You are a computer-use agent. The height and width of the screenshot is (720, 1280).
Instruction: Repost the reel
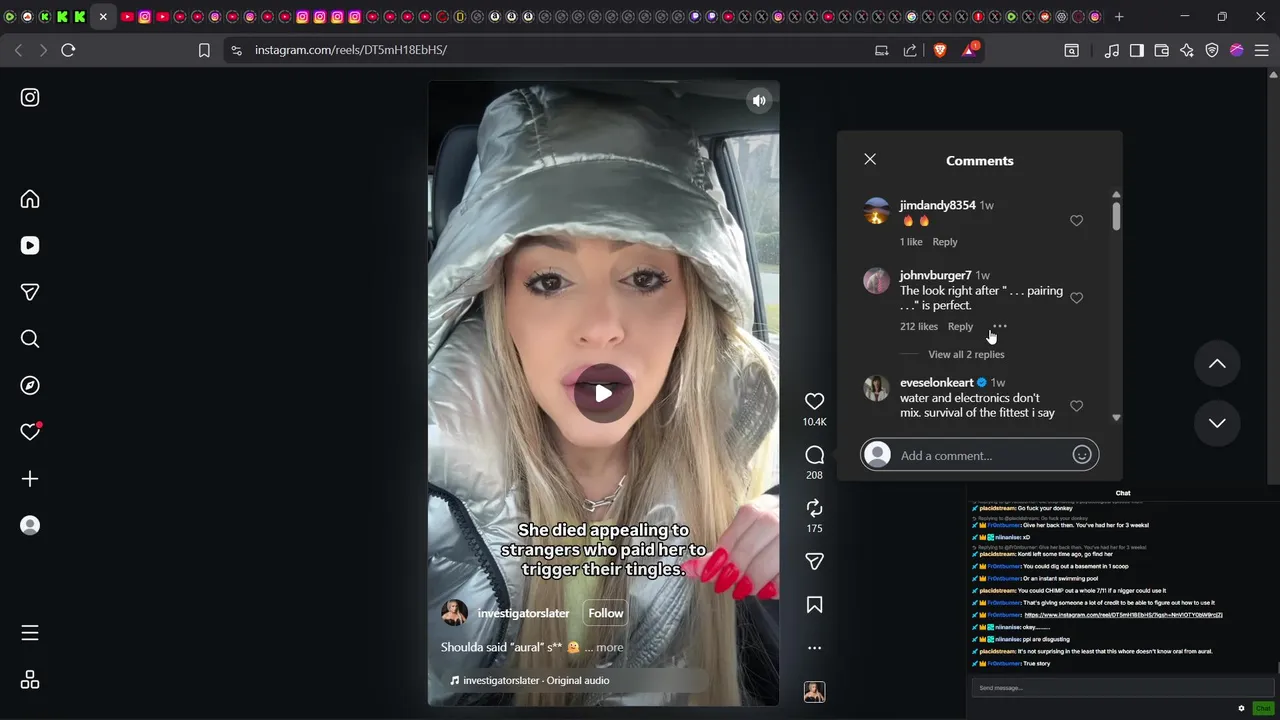(814, 508)
